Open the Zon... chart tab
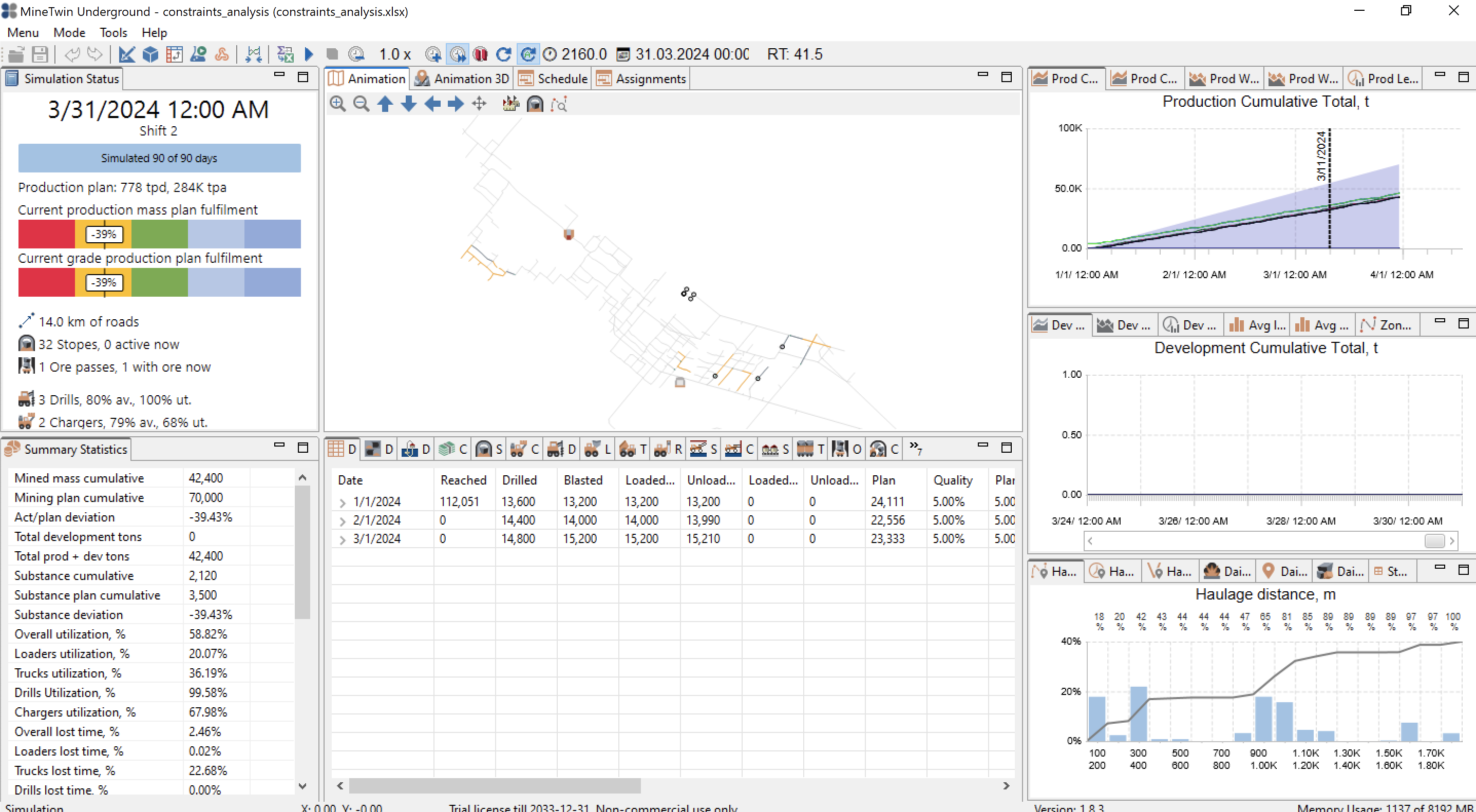 (1386, 325)
